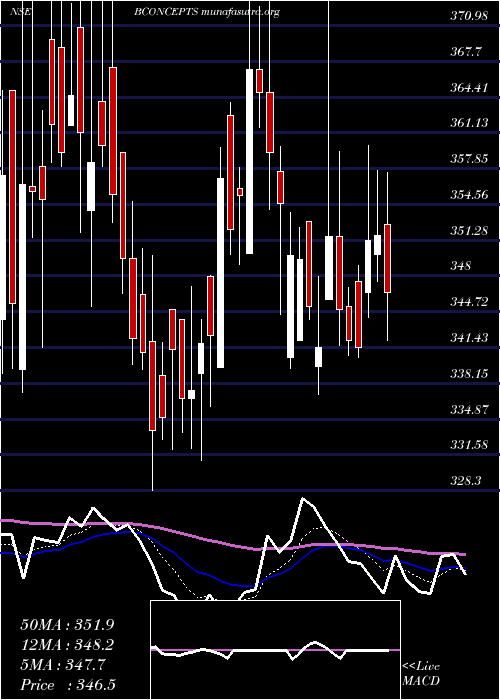Click inside the Live MACD inset chart
Screen dimensions: 500x700
275,650
